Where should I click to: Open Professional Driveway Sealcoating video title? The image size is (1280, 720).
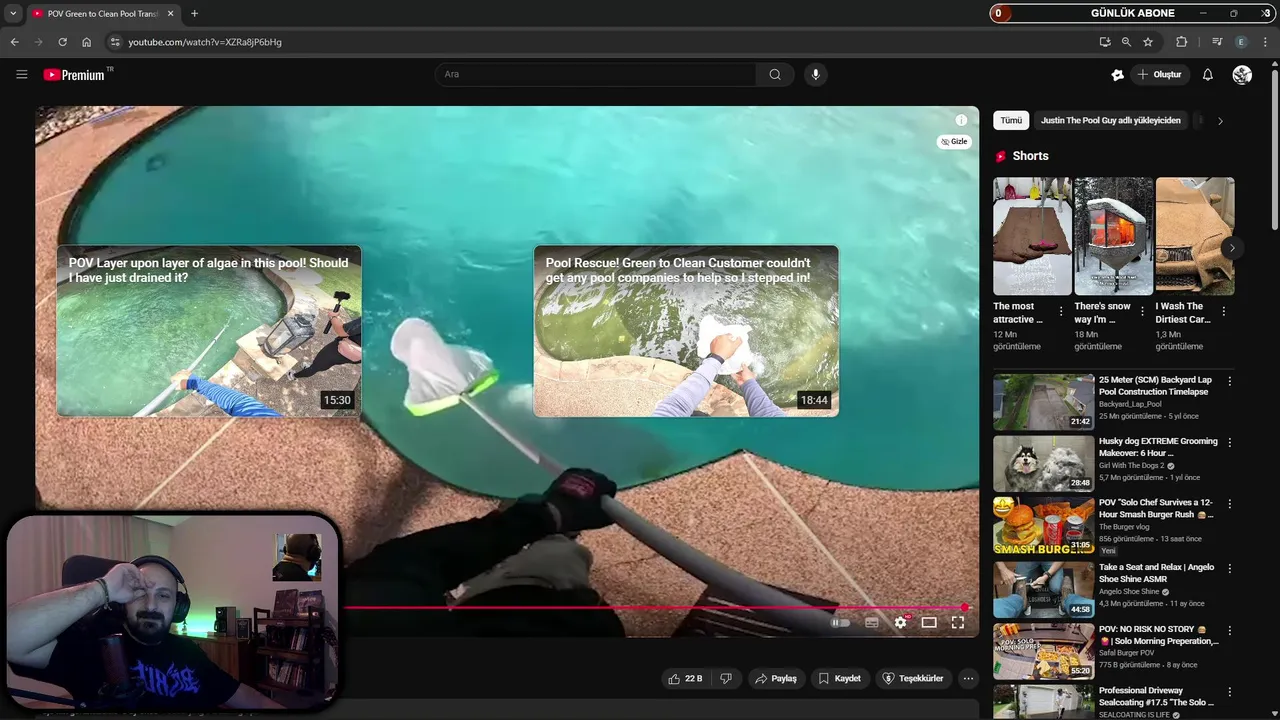[x=1155, y=696]
